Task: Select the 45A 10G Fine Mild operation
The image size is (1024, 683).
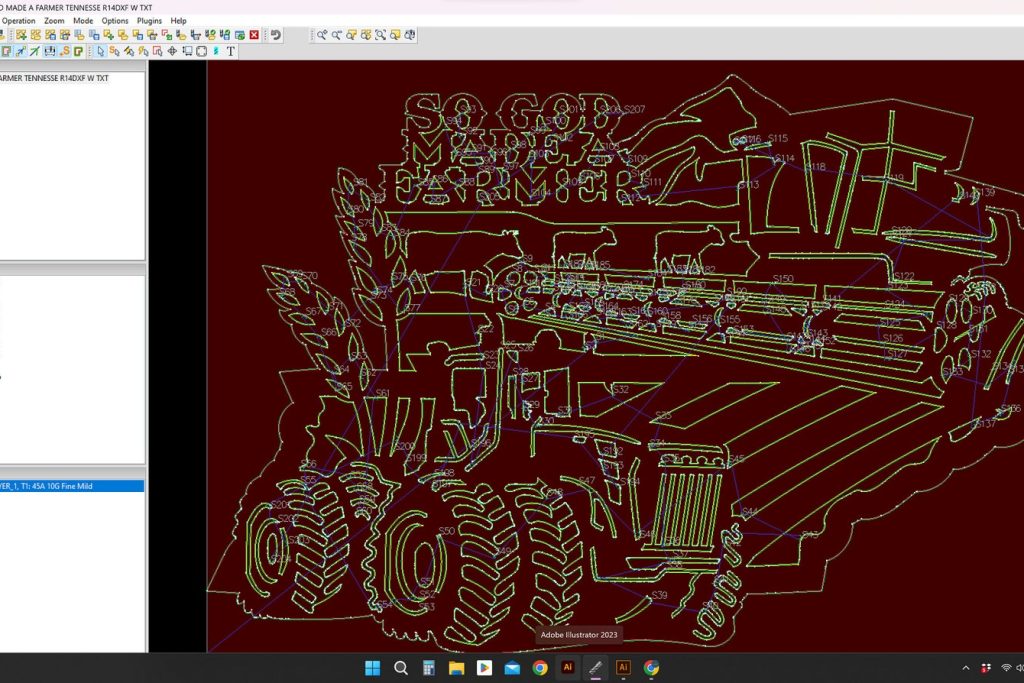Action: coord(72,486)
